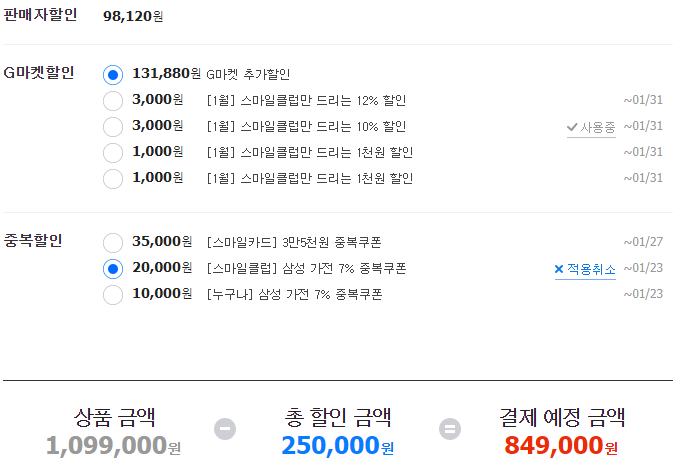Screen dimensions: 690x470
Task: Click the 총 할인 금액 250,000원 amount
Action: pyautogui.click(x=338, y=445)
